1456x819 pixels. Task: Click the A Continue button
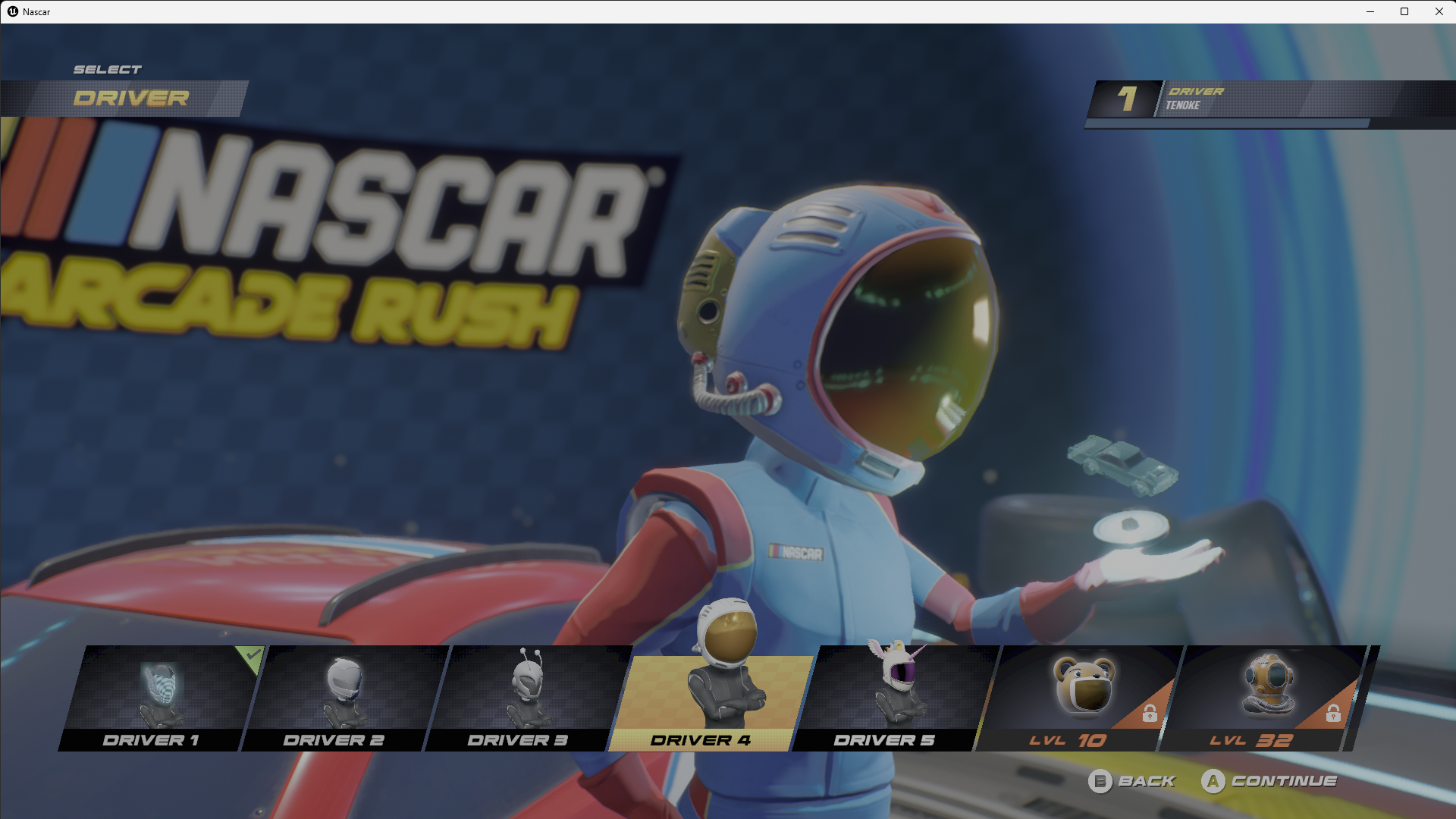pos(1269,781)
